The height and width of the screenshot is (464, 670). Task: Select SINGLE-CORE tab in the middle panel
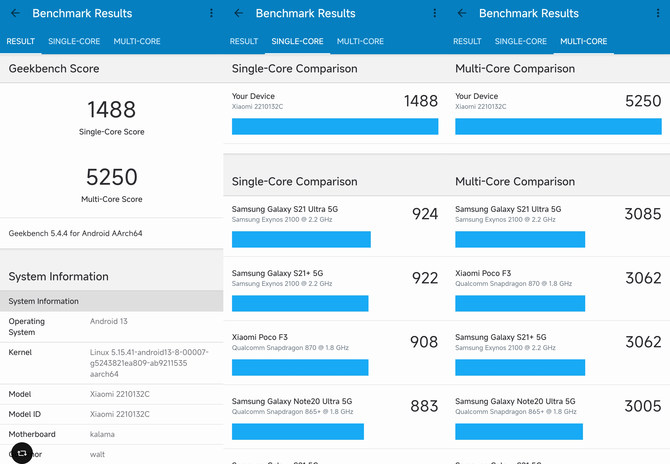(297, 41)
